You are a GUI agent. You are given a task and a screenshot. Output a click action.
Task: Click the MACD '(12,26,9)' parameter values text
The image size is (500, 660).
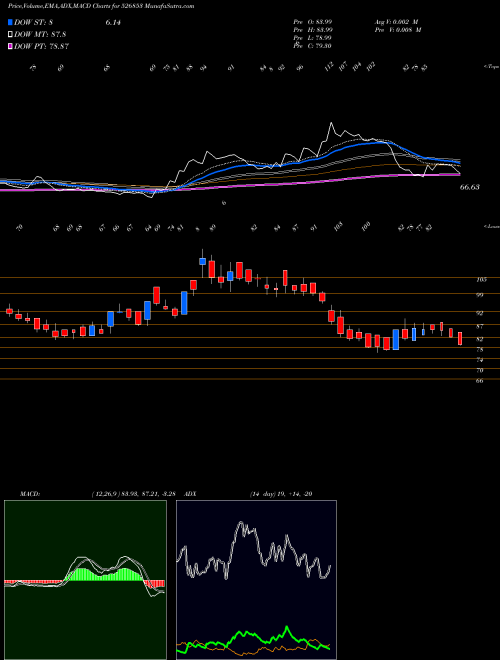136,494
